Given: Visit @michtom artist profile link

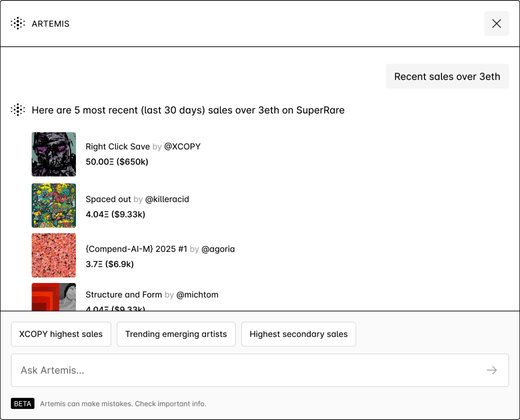Looking at the screenshot, I should 197,295.
